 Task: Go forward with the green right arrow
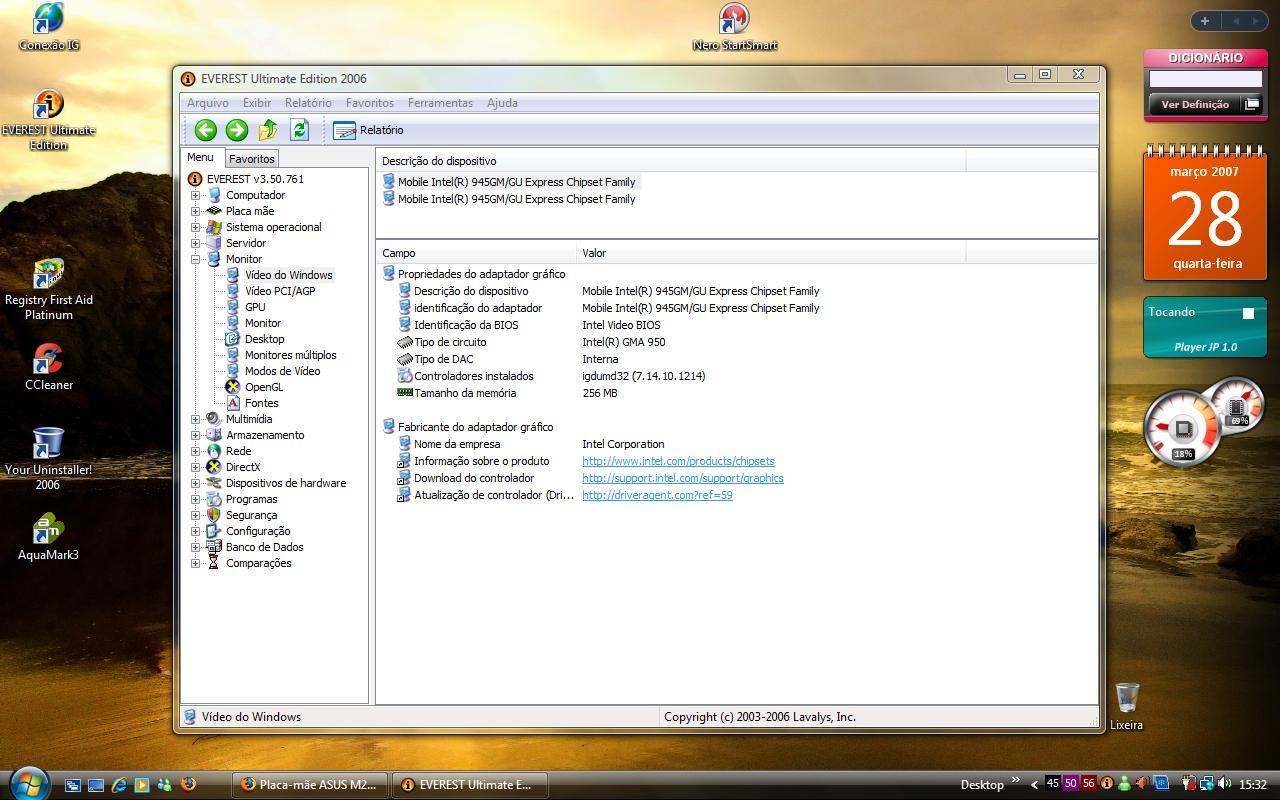point(237,129)
